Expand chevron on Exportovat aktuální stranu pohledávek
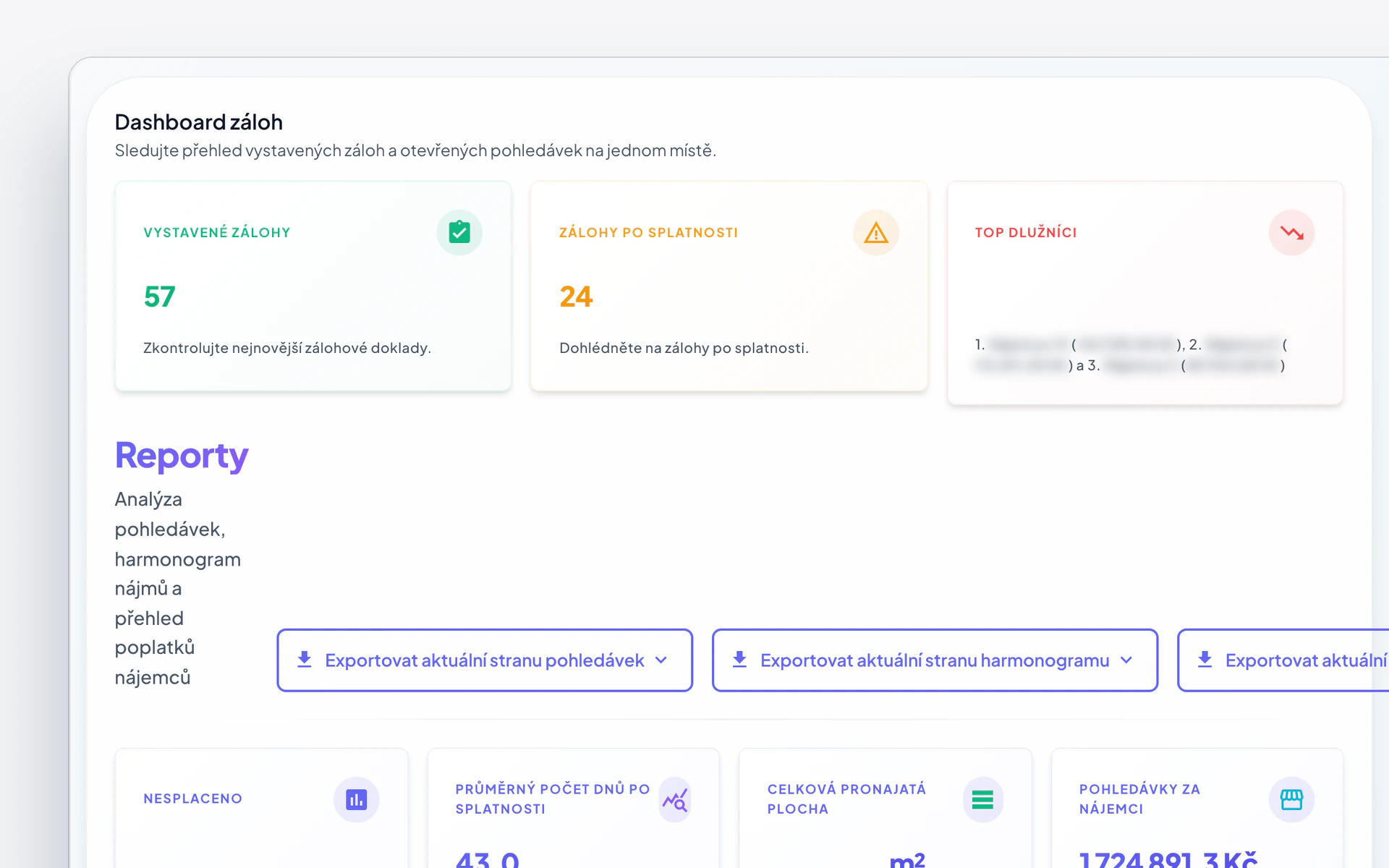The height and width of the screenshot is (868, 1389). tap(661, 660)
